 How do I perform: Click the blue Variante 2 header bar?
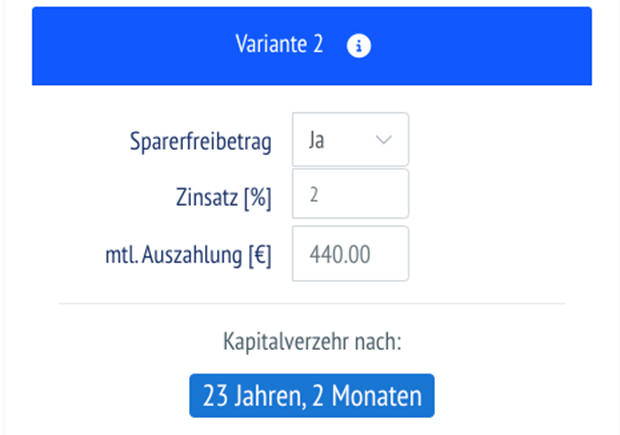tap(150, 46)
